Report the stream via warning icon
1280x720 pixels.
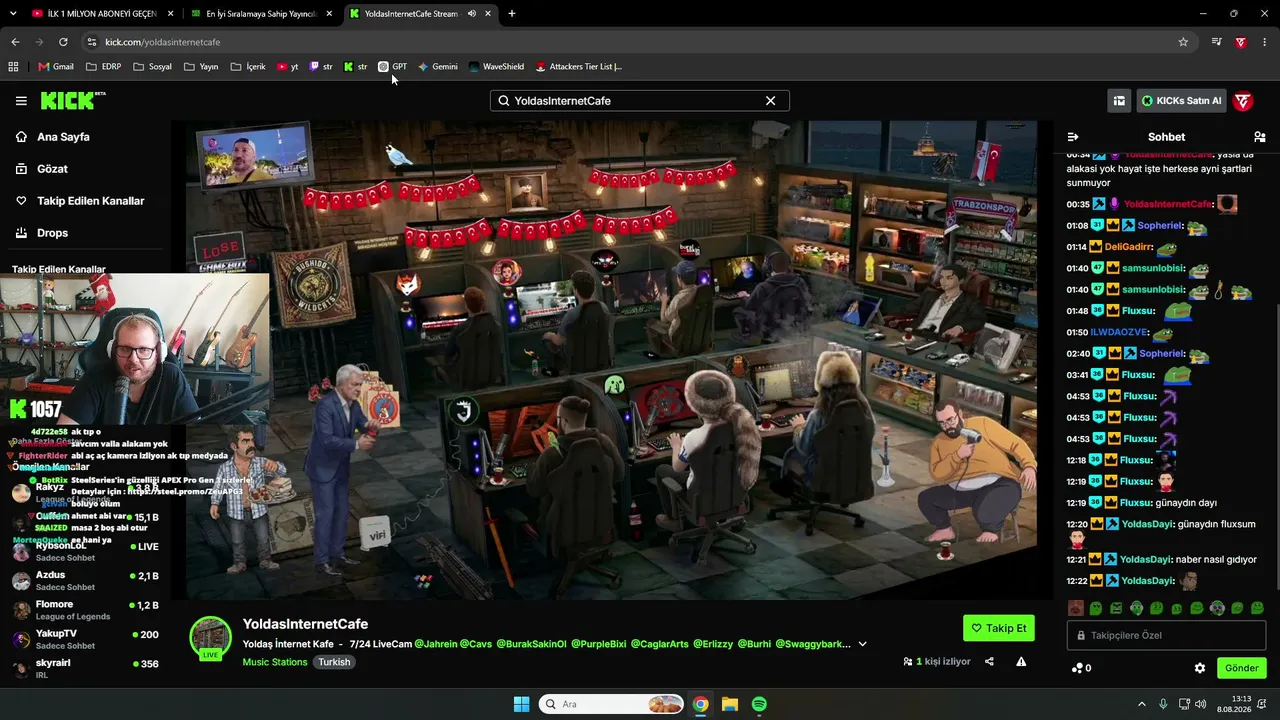pos(1021,661)
